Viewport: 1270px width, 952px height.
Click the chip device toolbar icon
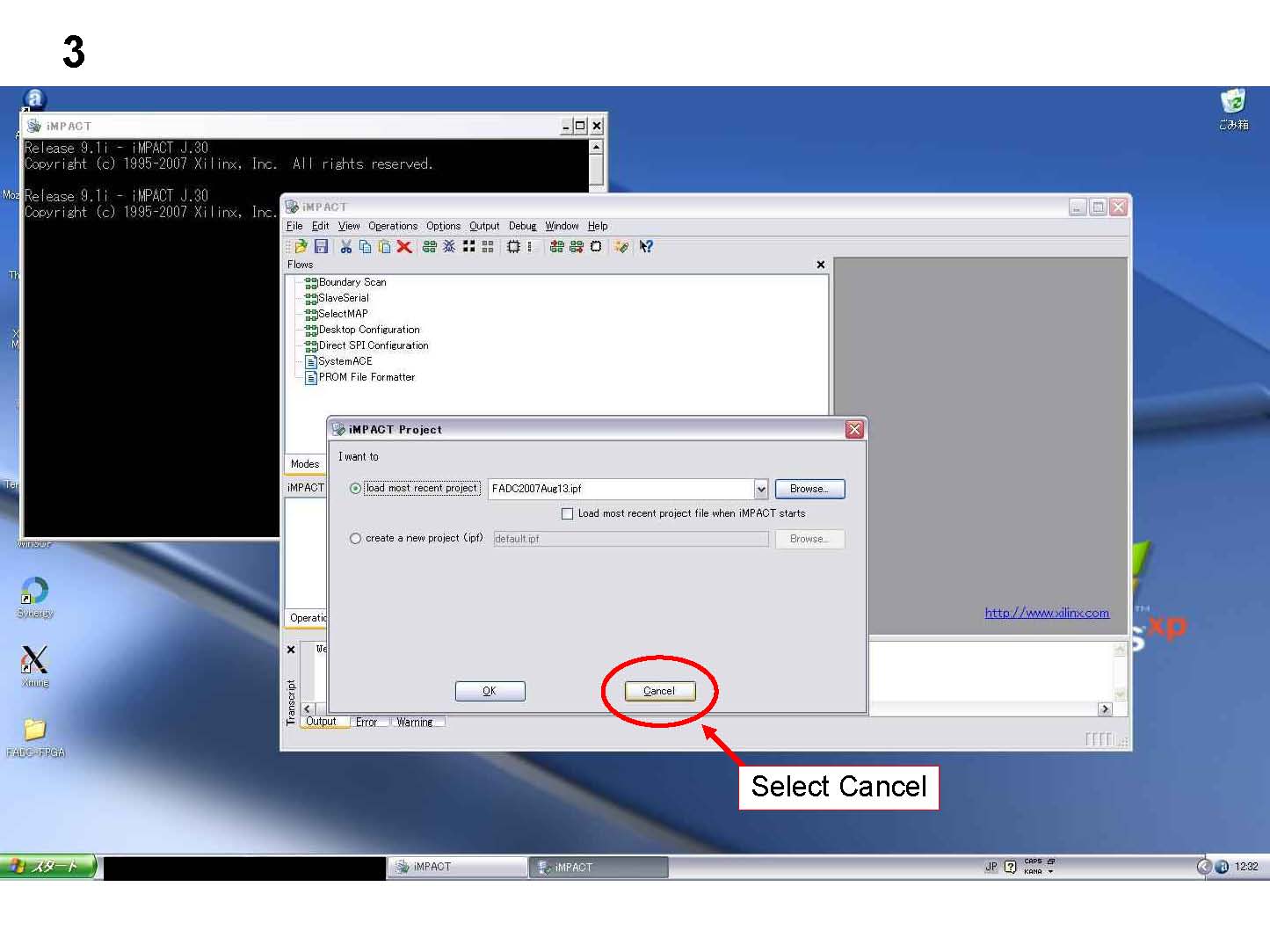point(514,247)
